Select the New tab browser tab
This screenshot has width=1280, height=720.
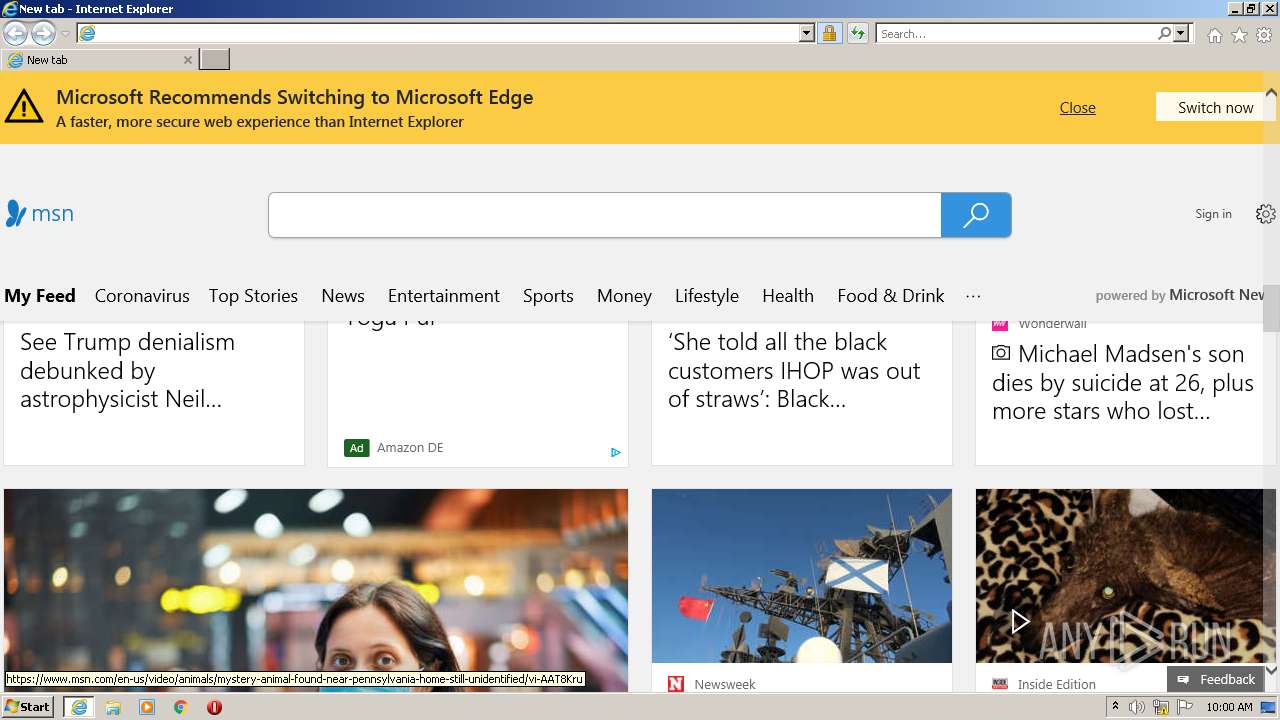coord(98,60)
